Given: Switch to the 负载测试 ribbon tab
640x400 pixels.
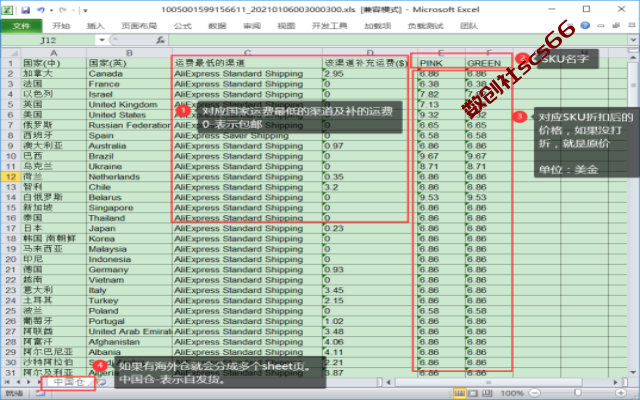Looking at the screenshot, I should (x=425, y=26).
